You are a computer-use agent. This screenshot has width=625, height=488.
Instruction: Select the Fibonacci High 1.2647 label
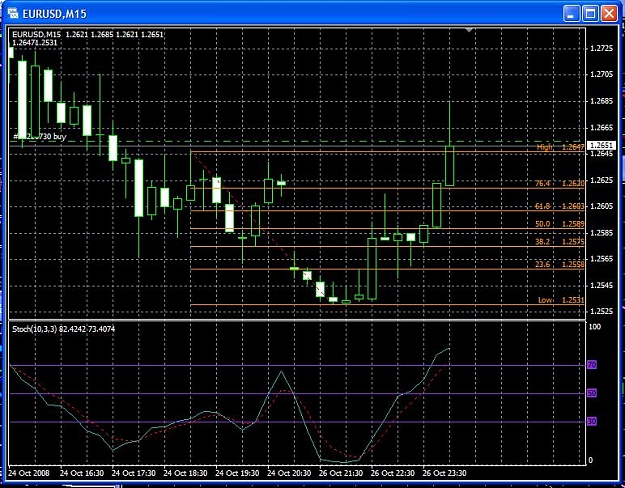(x=560, y=147)
